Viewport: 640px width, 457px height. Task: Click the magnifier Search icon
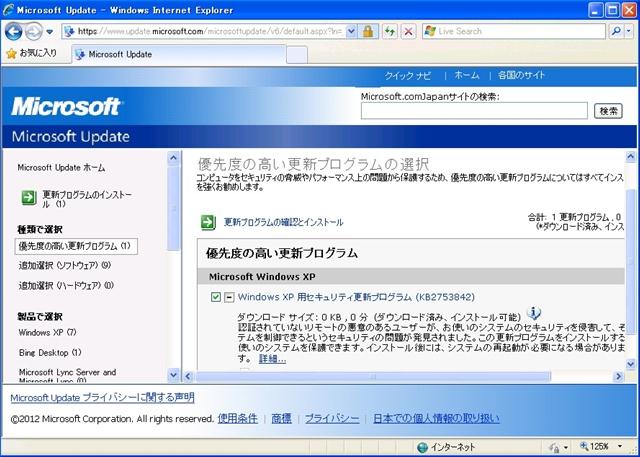(616, 31)
